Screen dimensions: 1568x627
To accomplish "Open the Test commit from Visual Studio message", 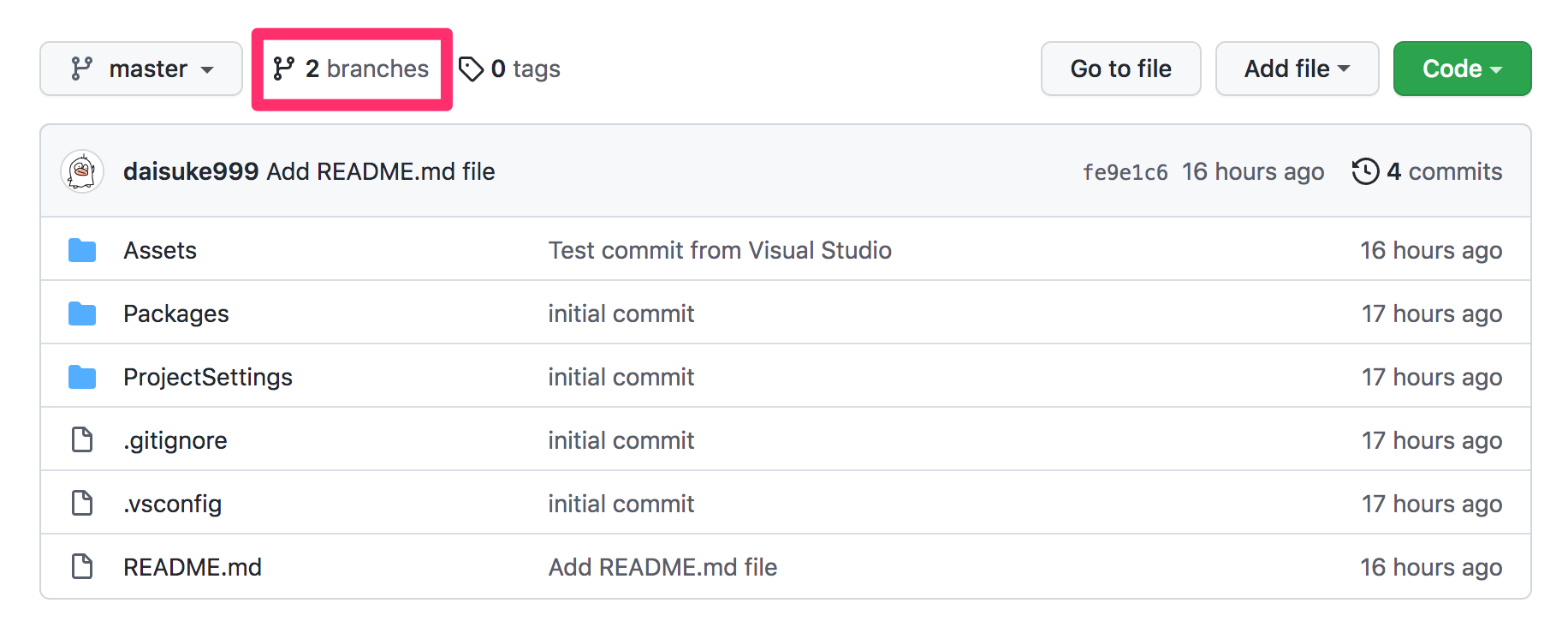I will [720, 250].
